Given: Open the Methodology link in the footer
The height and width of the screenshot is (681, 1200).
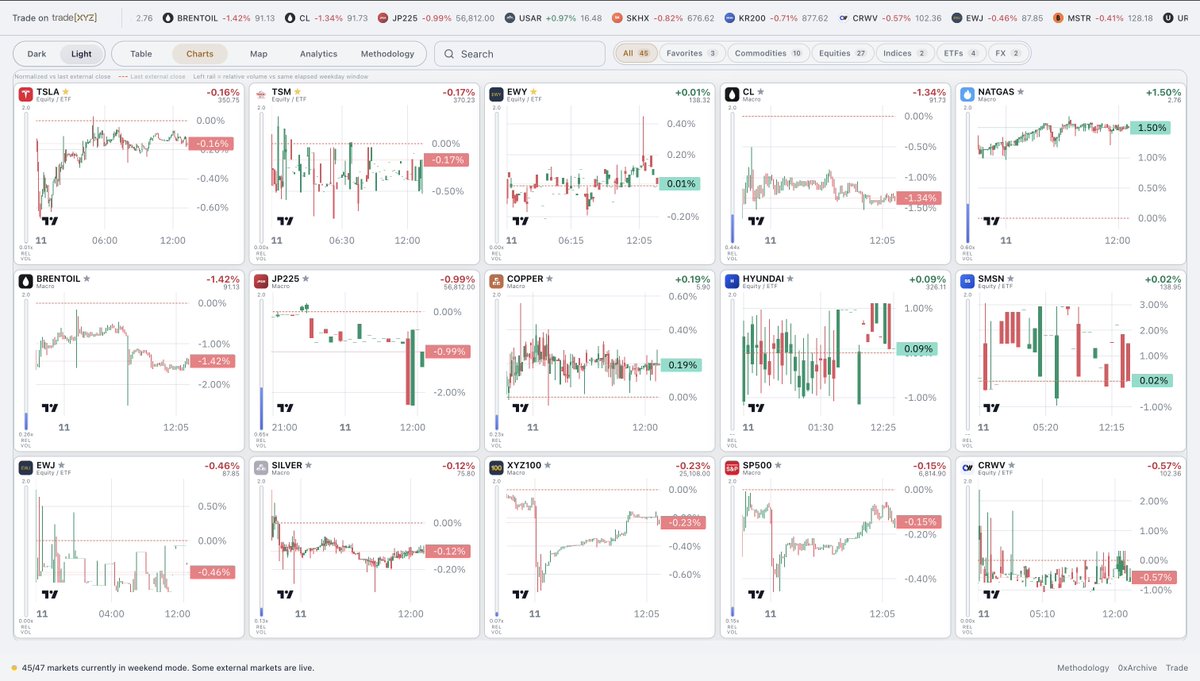Looking at the screenshot, I should coord(1083,668).
